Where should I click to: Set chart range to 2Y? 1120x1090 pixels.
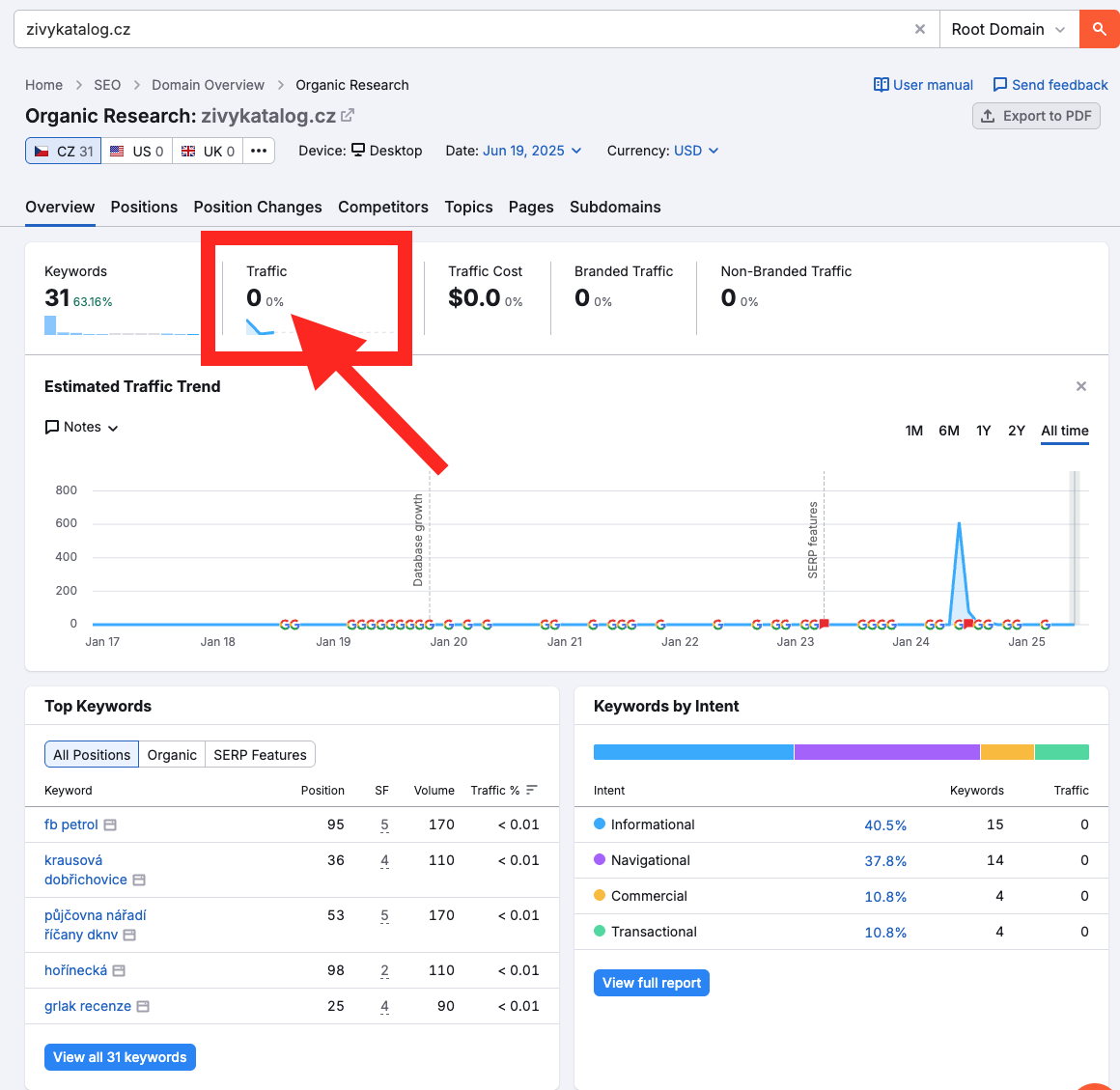click(1016, 431)
